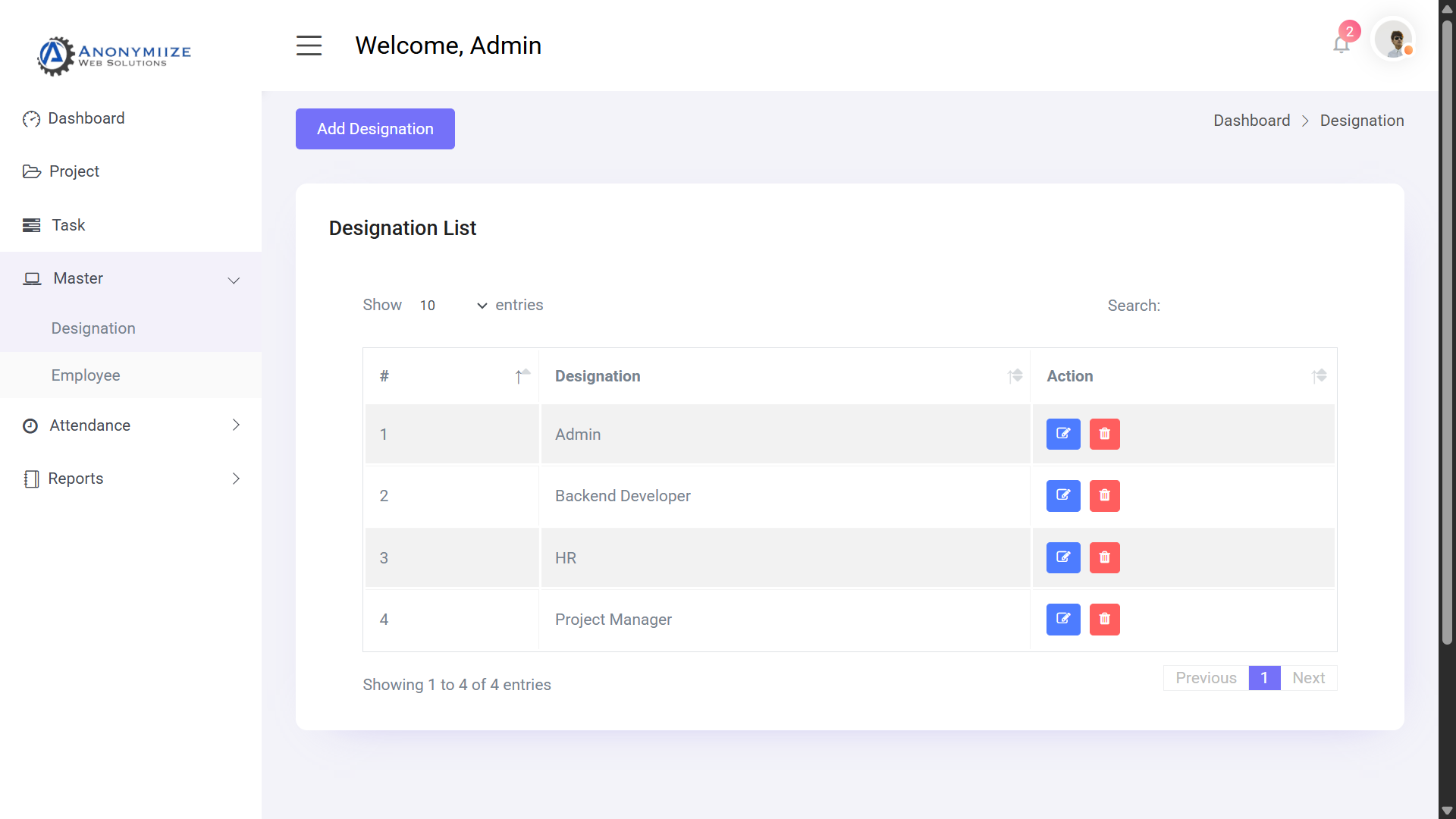Viewport: 1456px width, 819px height.
Task: Sort by the Designation column arrows
Action: (x=1015, y=376)
